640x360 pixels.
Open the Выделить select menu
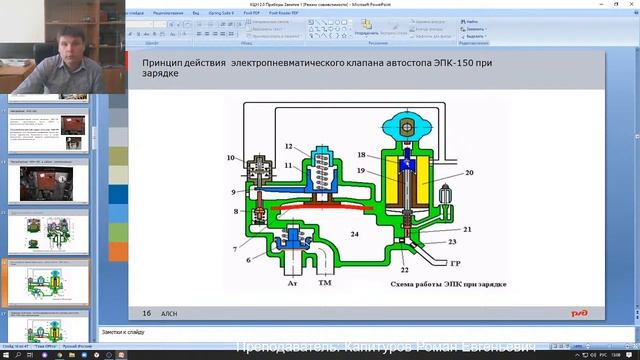click(473, 36)
